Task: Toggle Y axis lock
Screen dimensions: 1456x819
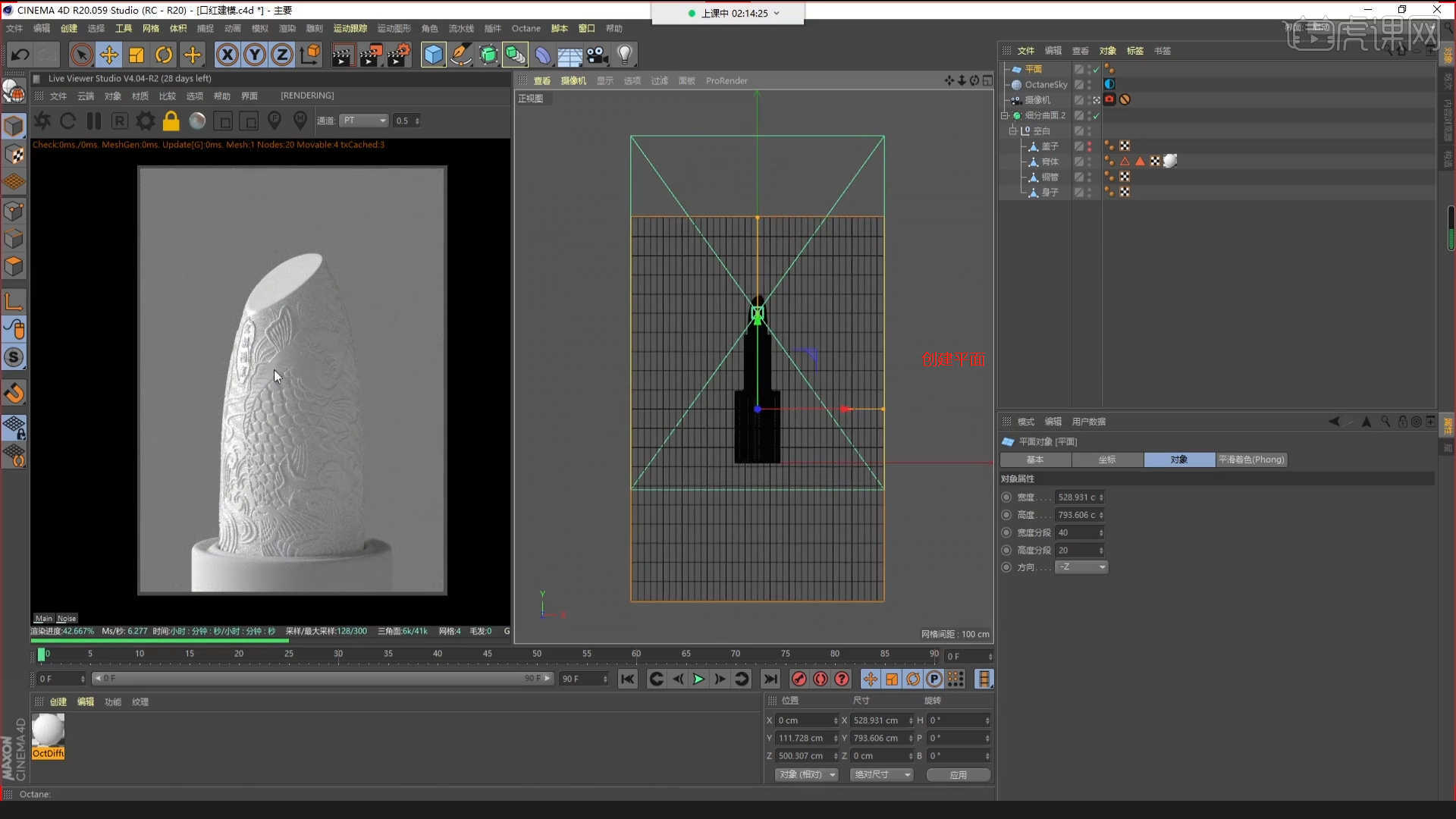Action: [x=255, y=55]
